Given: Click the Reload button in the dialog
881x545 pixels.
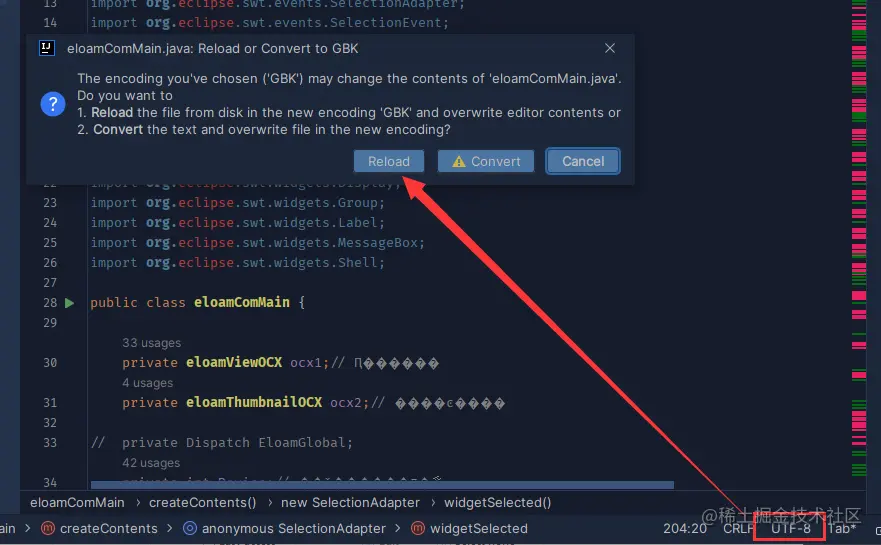Looking at the screenshot, I should tap(389, 161).
